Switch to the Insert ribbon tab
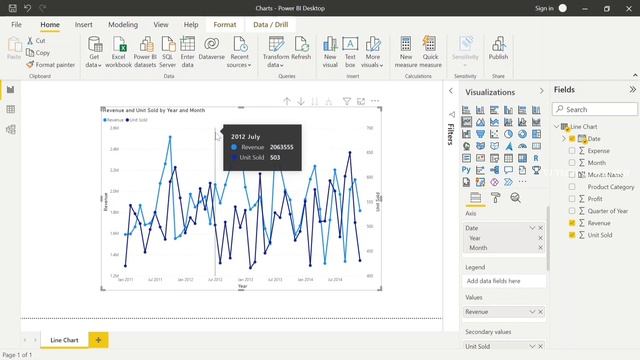640x360 pixels. point(83,24)
